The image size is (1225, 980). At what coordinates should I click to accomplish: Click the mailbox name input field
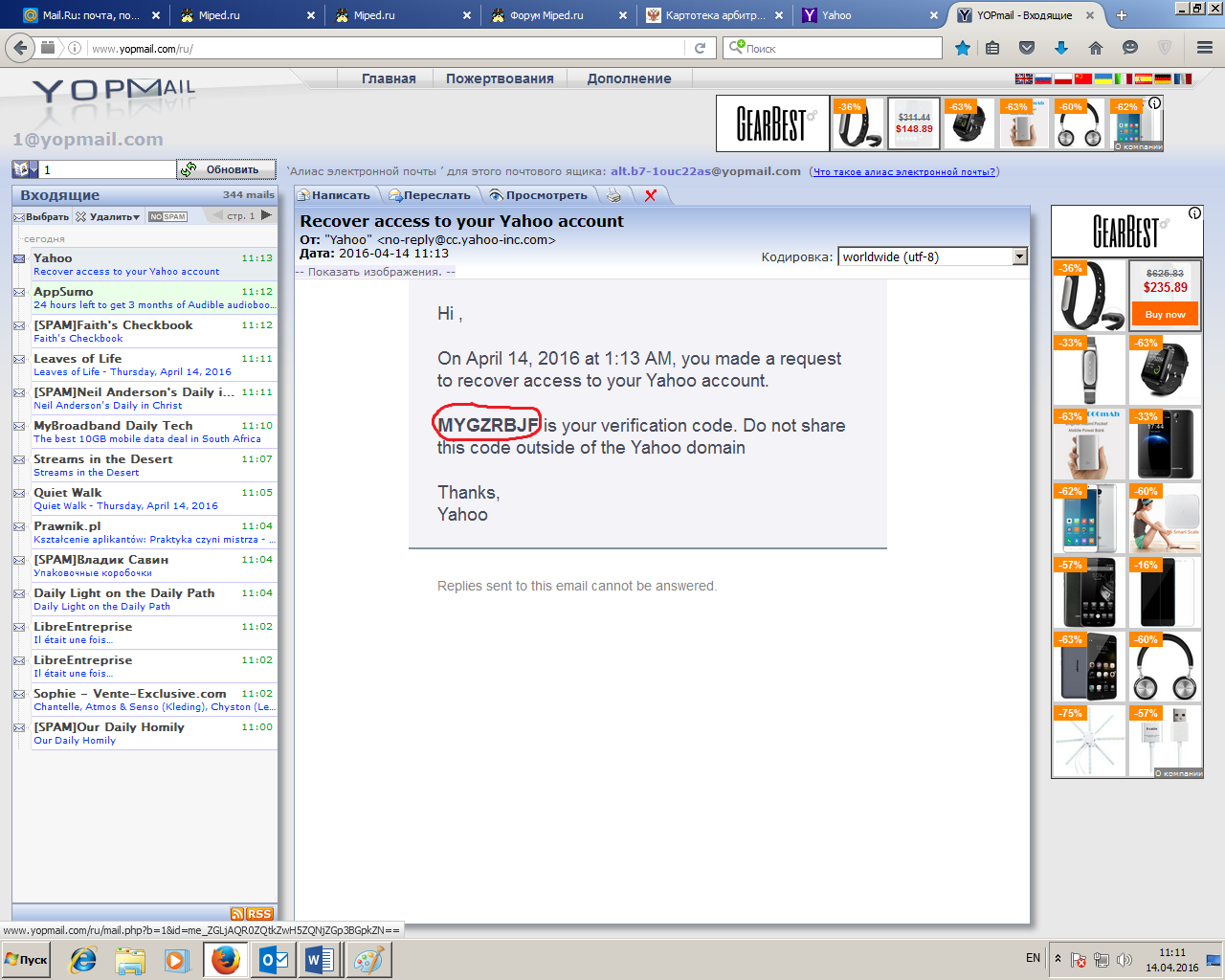[x=107, y=169]
